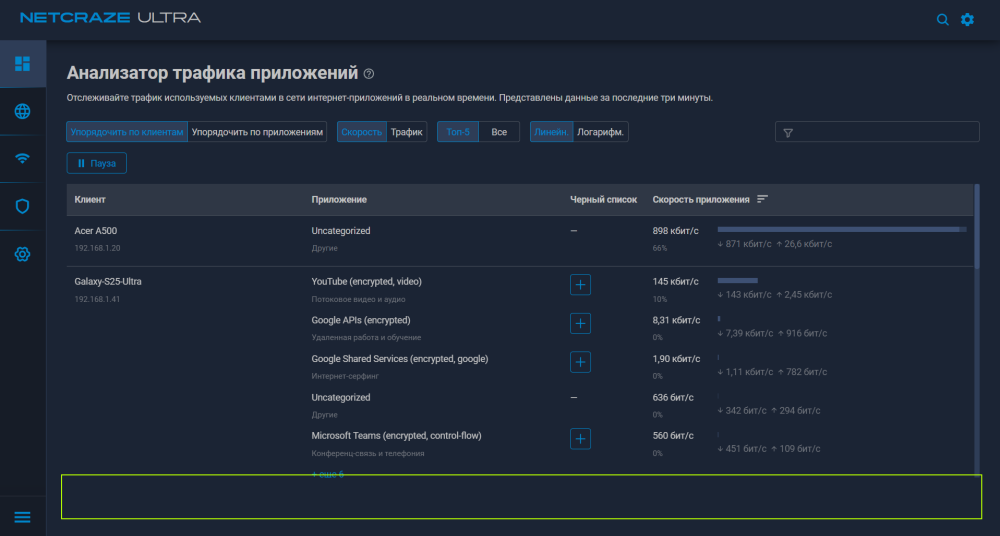Open the shield security icon in sidebar
The image size is (1000, 536).
pos(22,206)
